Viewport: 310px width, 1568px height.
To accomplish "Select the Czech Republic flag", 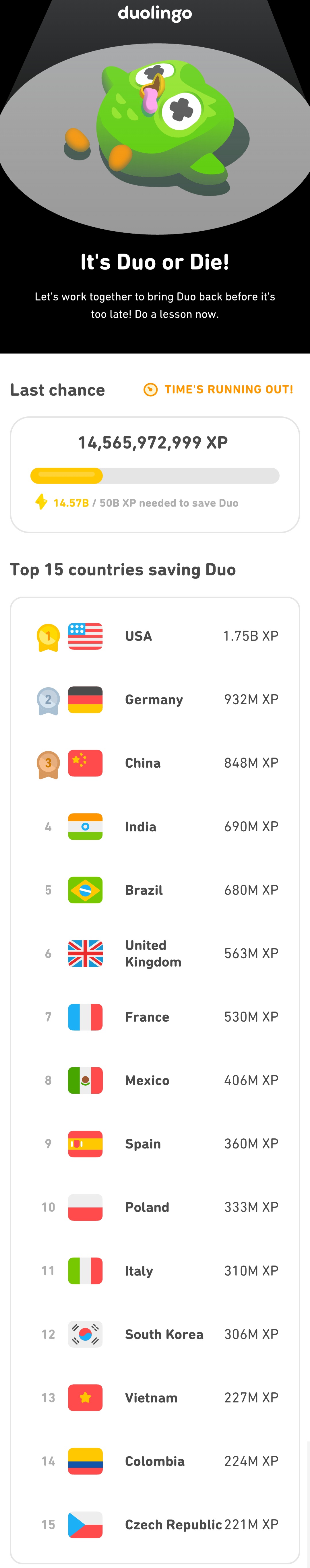I will tap(85, 1525).
